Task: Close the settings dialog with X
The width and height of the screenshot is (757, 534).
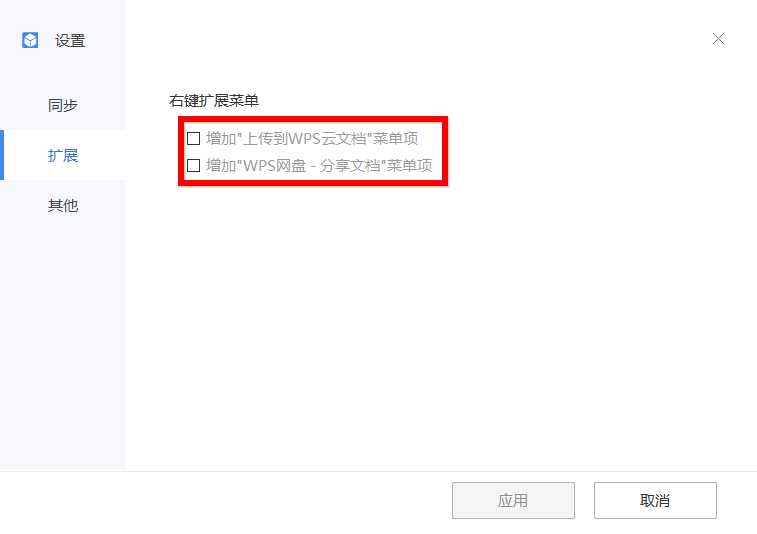Action: tap(718, 39)
